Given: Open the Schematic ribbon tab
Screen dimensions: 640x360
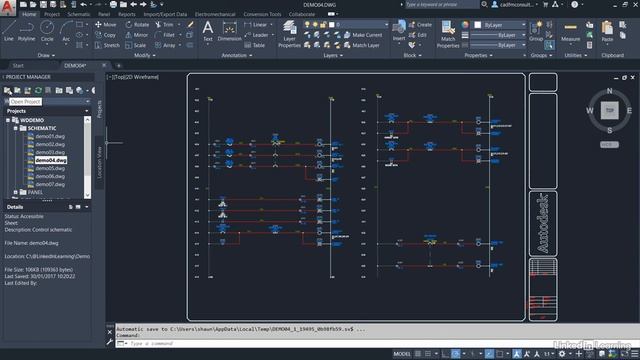Looking at the screenshot, I should (78, 14).
